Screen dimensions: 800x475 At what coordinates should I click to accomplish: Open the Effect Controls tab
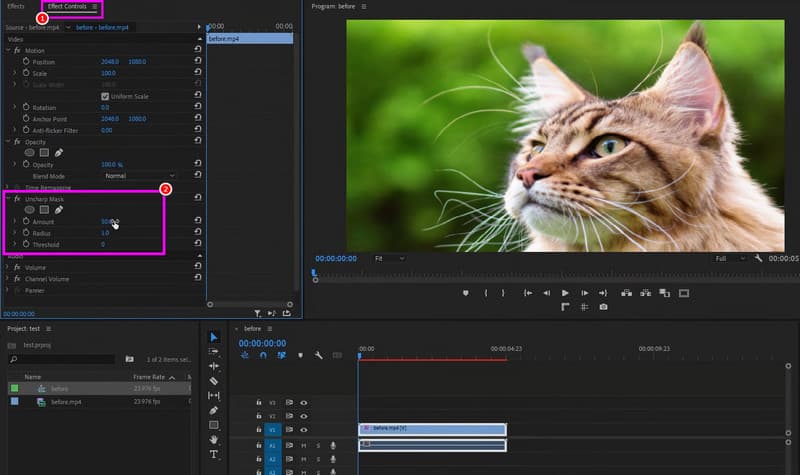(x=67, y=6)
